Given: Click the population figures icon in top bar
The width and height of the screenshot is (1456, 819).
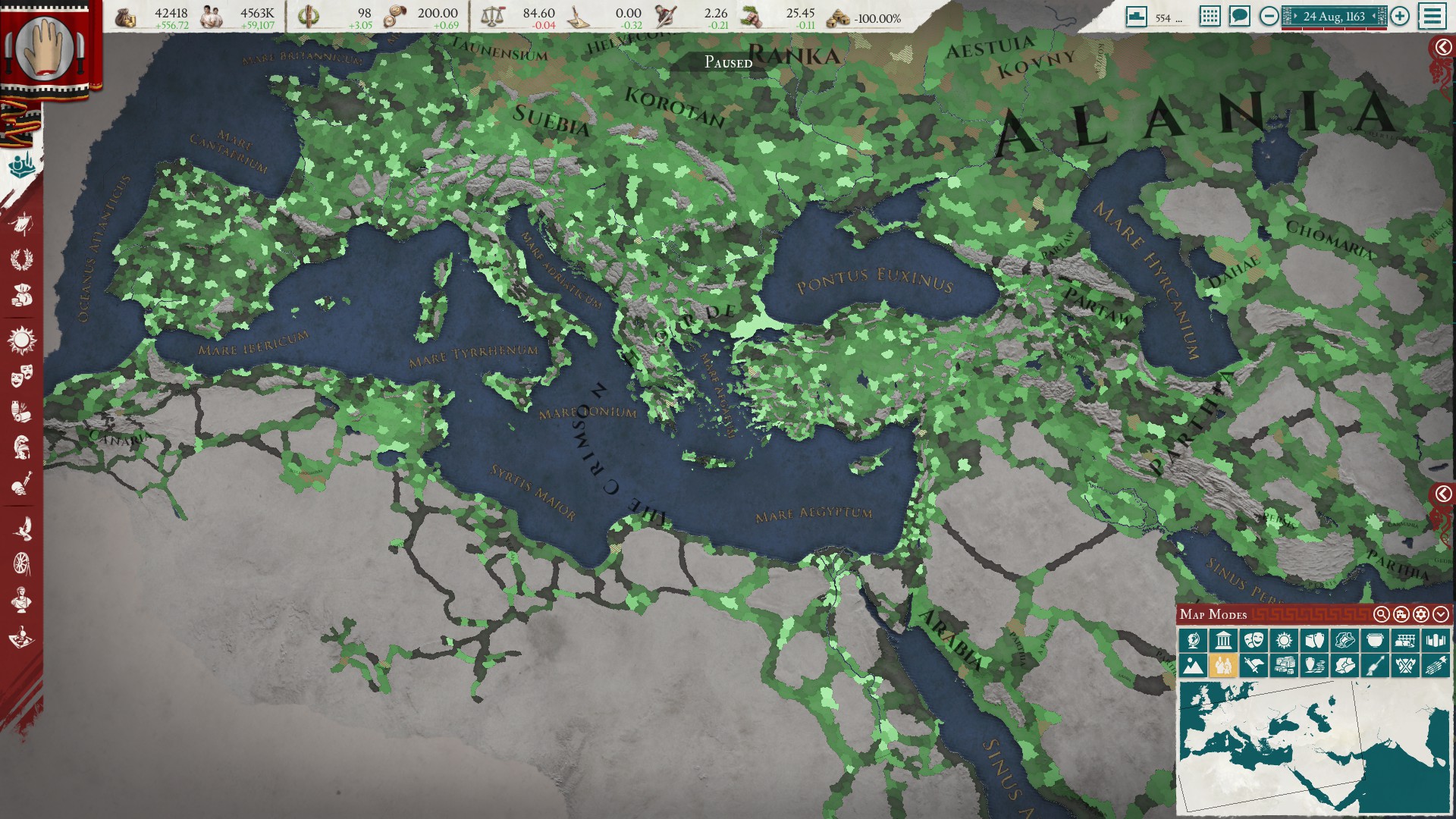Looking at the screenshot, I should [x=211, y=17].
